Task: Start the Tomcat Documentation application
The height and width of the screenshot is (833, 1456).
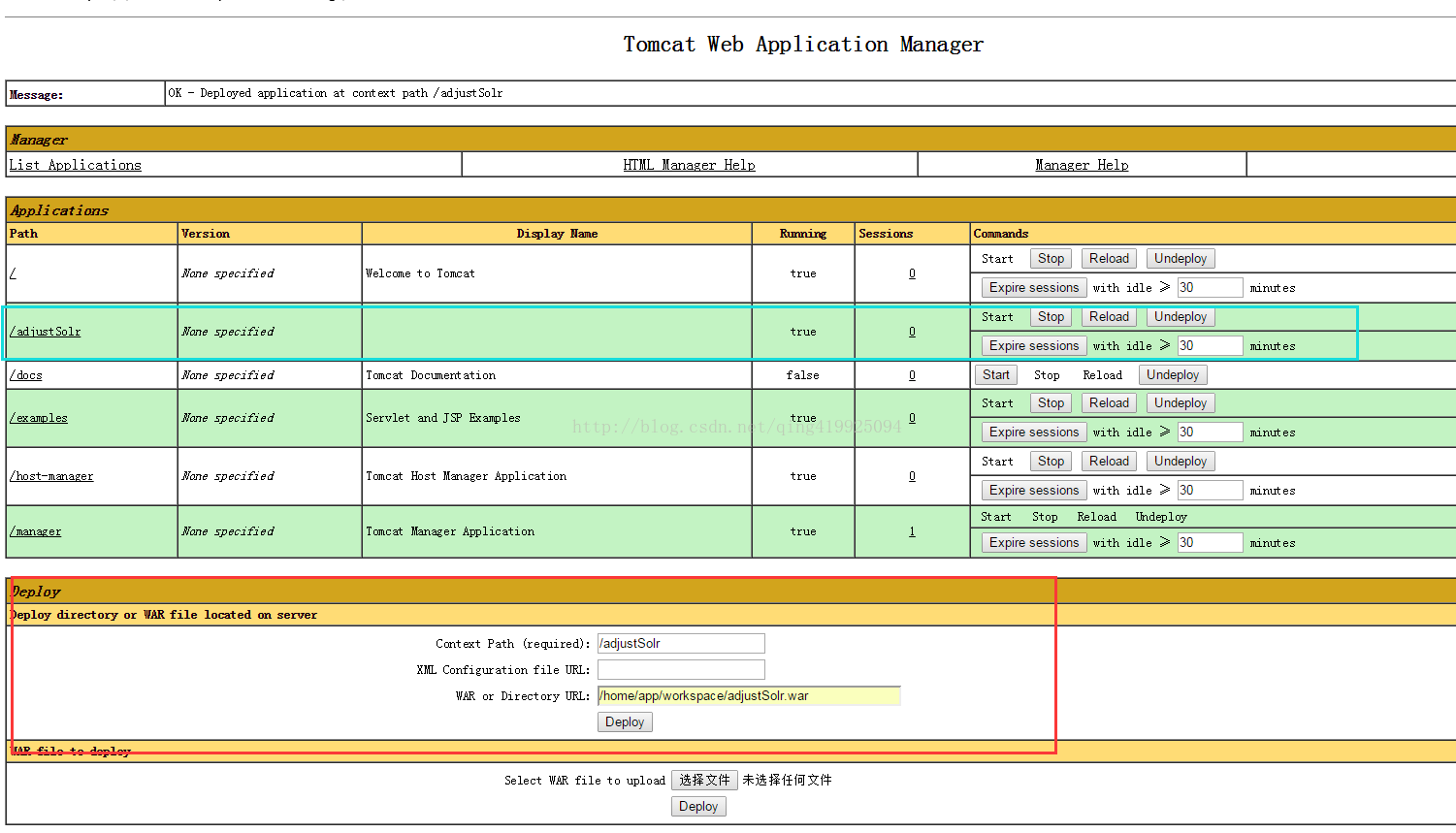Action: point(996,375)
